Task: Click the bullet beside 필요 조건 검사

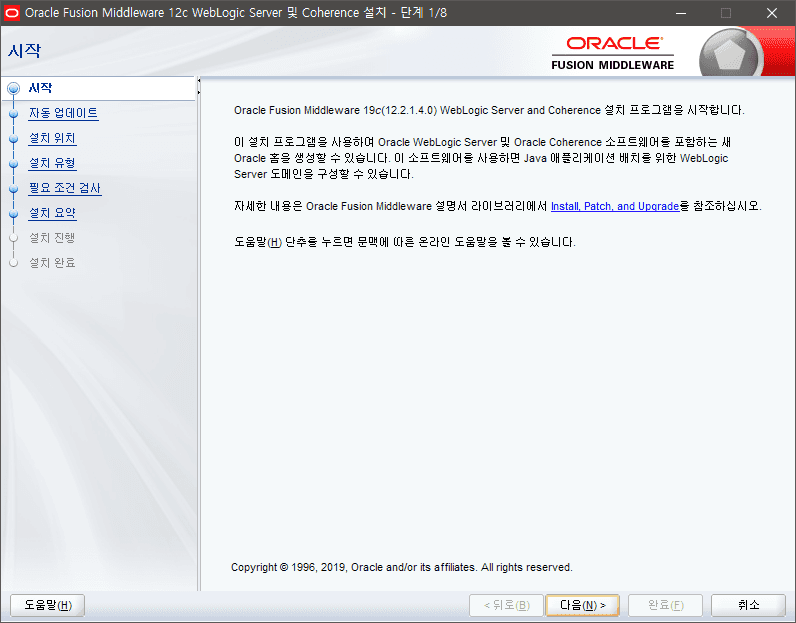Action: coord(14,189)
